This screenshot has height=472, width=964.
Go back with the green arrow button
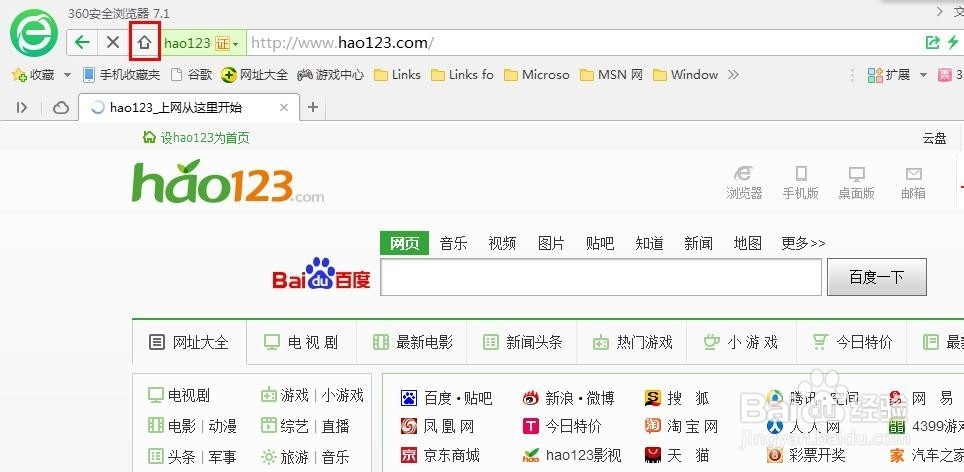coord(82,42)
